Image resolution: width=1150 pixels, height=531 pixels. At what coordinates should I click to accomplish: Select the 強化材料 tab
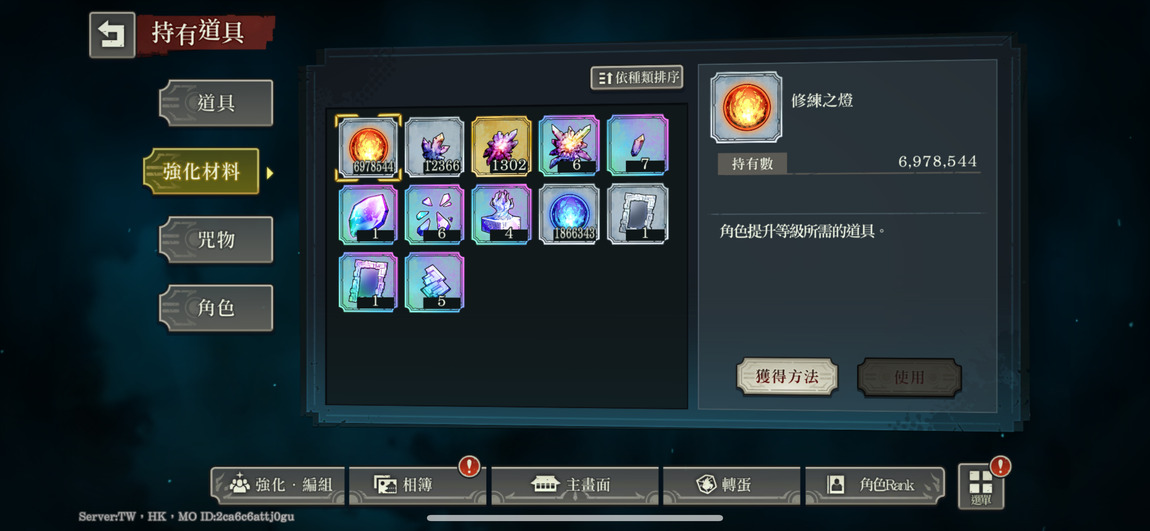point(202,171)
